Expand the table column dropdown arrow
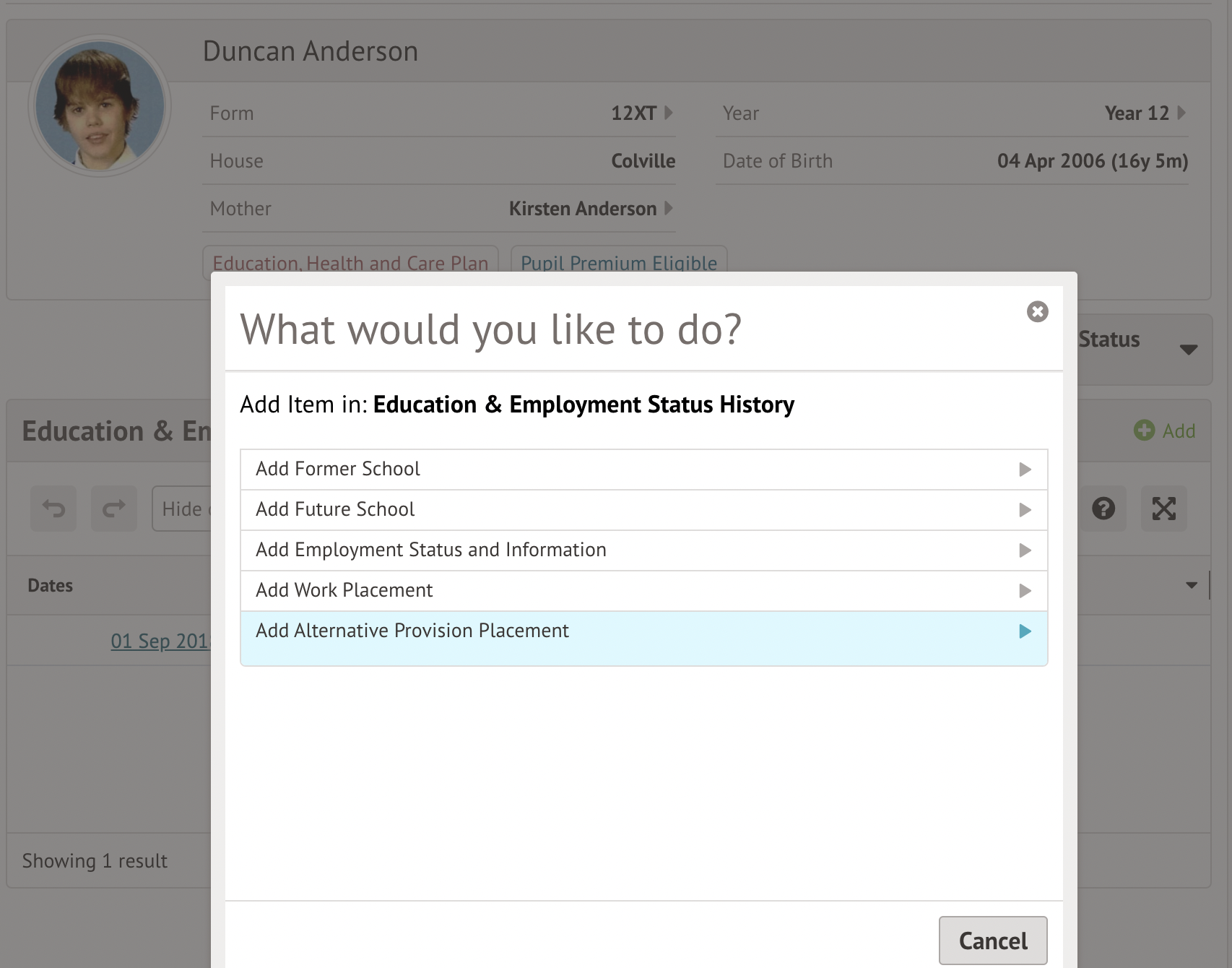Viewport: 1232px width, 968px height. click(x=1192, y=585)
